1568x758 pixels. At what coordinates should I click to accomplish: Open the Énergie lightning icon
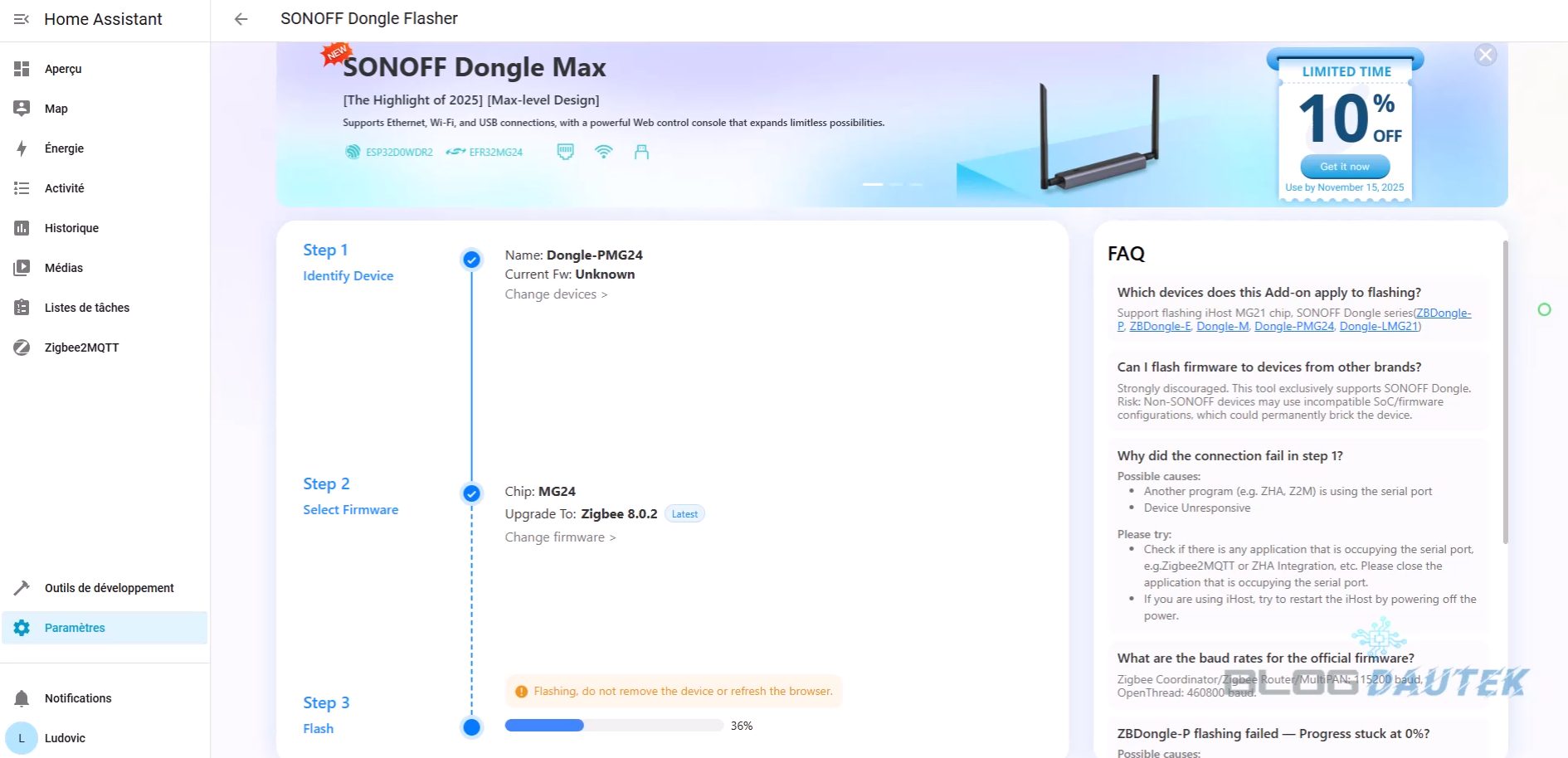(x=22, y=148)
